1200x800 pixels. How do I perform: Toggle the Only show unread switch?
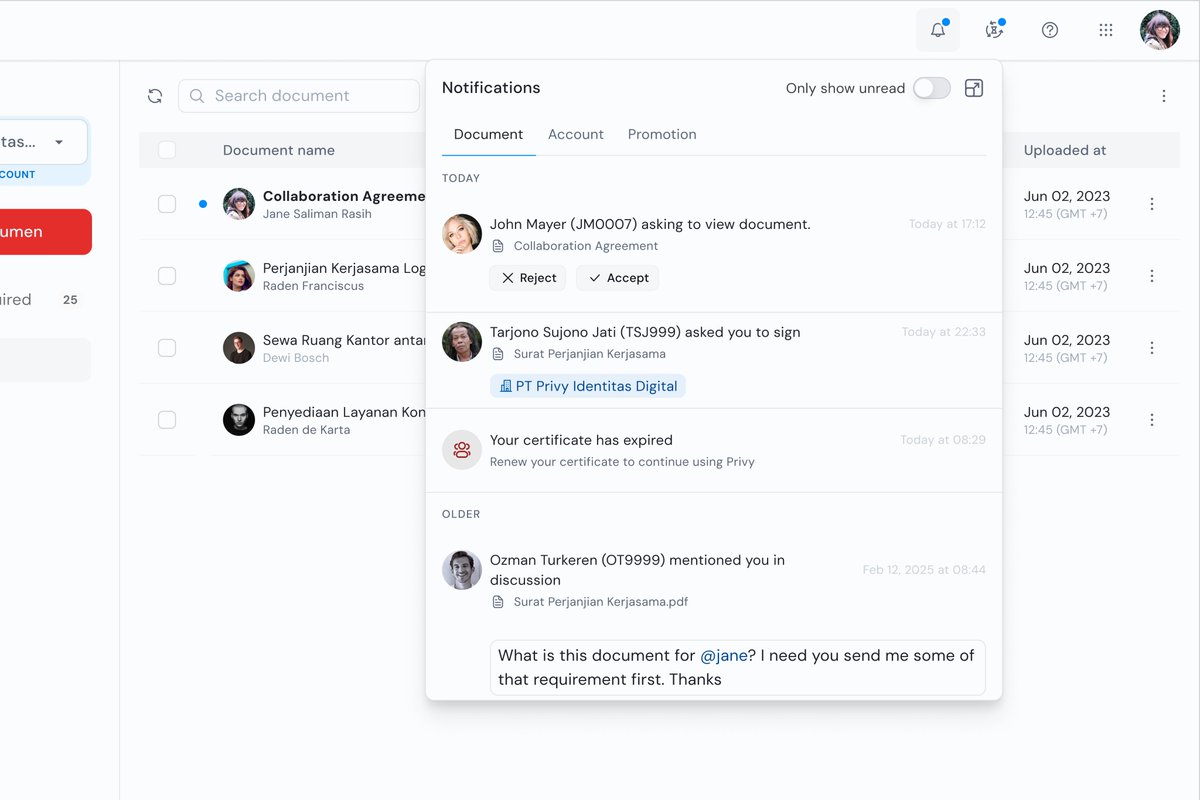click(x=932, y=88)
